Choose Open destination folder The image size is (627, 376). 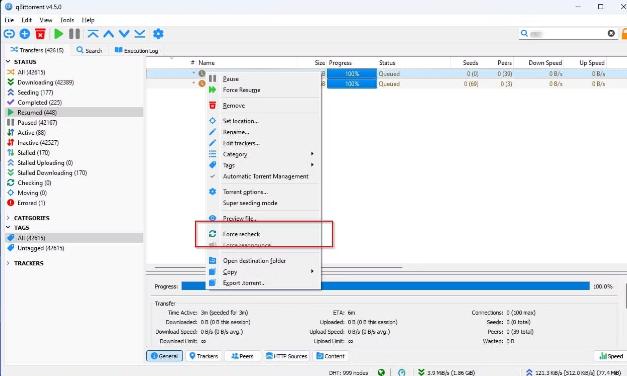pos(264,261)
